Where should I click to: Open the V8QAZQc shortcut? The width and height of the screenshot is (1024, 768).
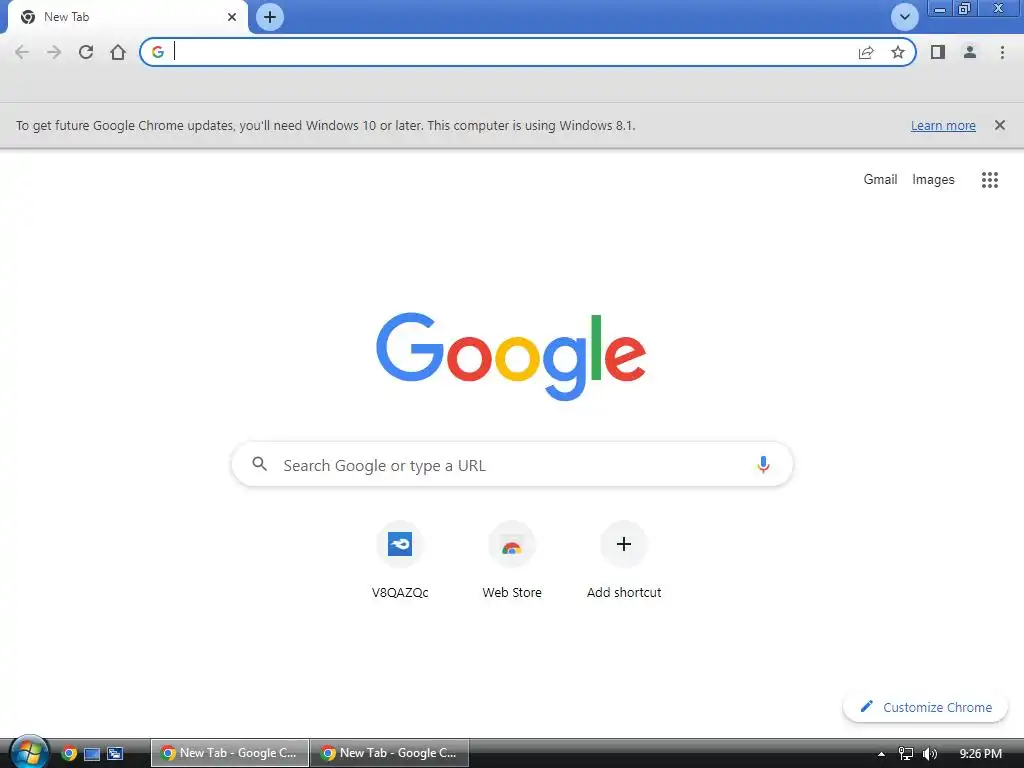(400, 560)
